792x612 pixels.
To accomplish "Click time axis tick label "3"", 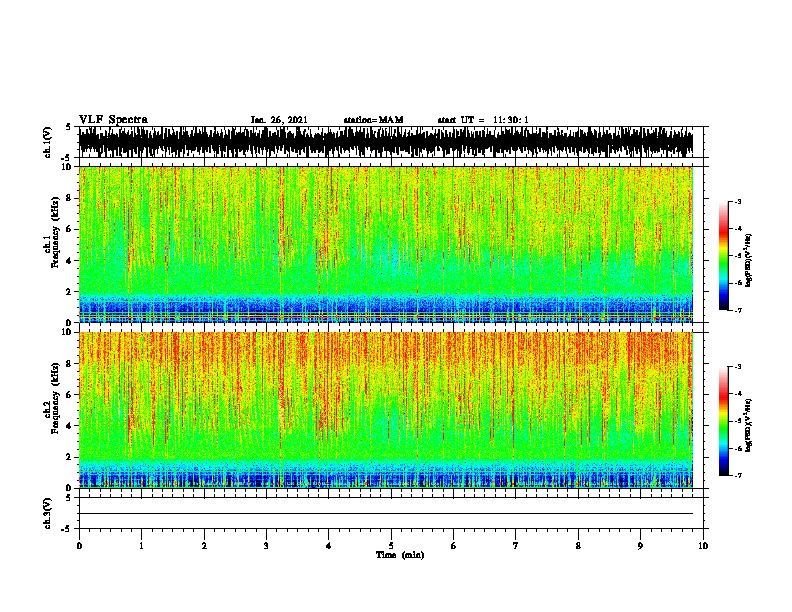I will click(266, 546).
